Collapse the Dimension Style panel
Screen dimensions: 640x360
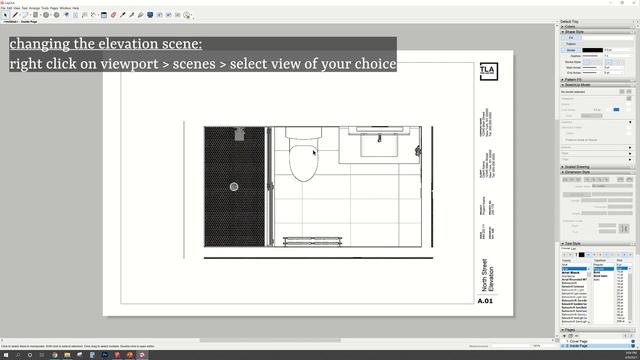[x=563, y=172]
